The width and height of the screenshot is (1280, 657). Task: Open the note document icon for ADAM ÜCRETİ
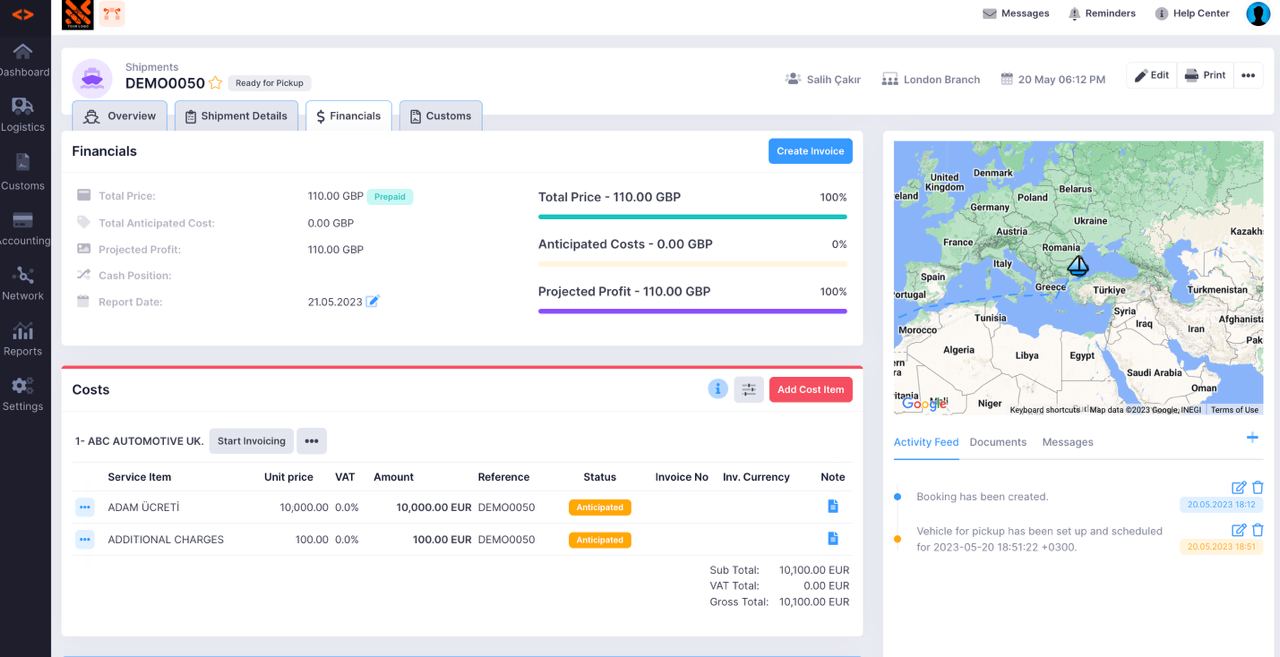[832, 506]
